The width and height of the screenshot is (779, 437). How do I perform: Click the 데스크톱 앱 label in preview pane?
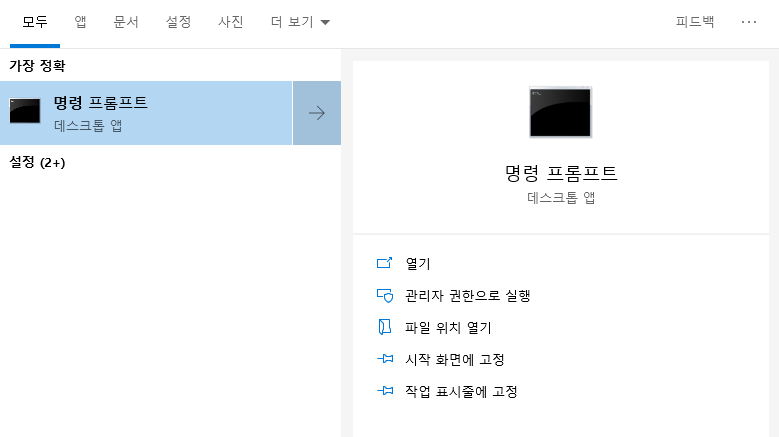click(561, 198)
